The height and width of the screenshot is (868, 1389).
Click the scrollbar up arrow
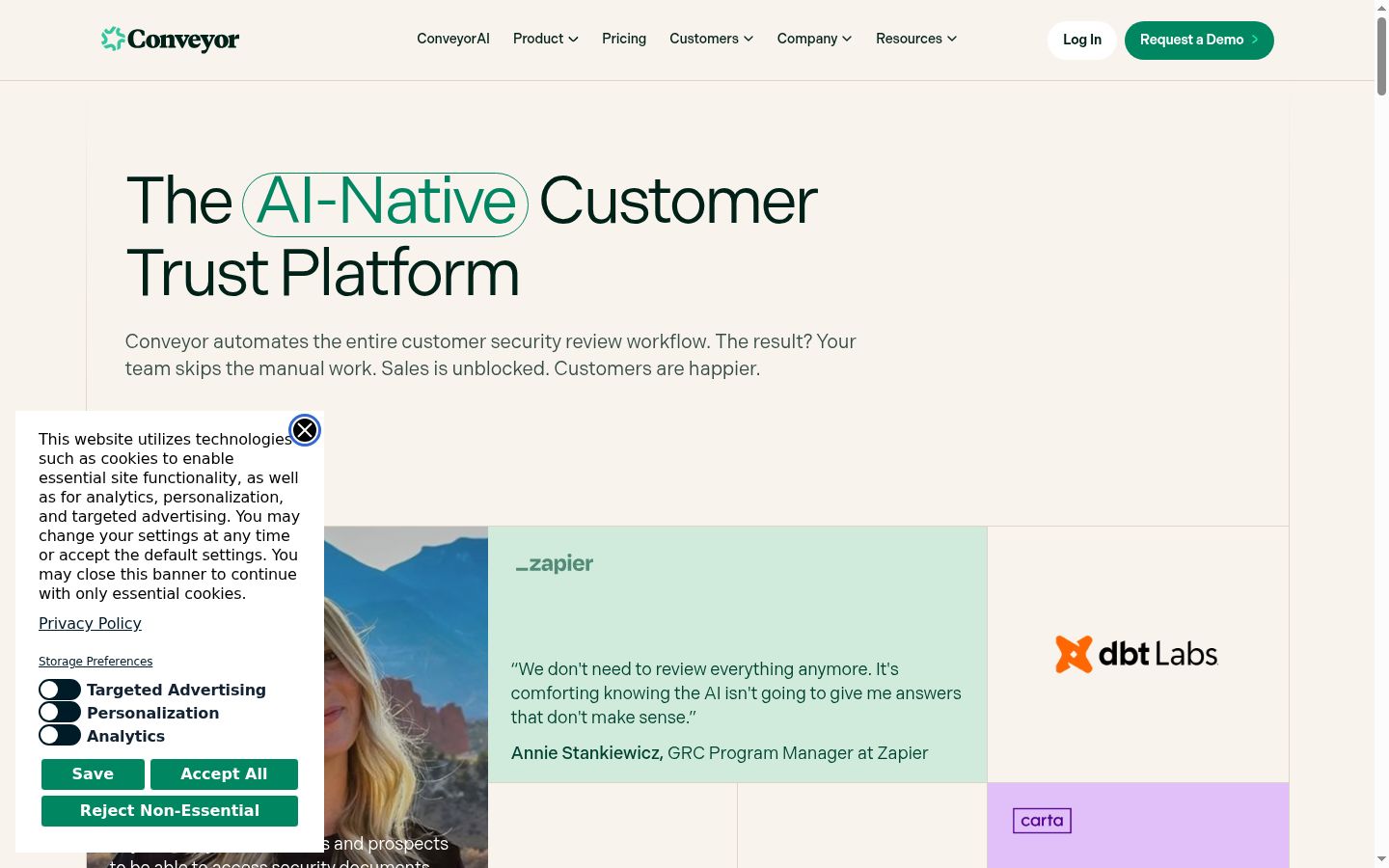point(1381,7)
